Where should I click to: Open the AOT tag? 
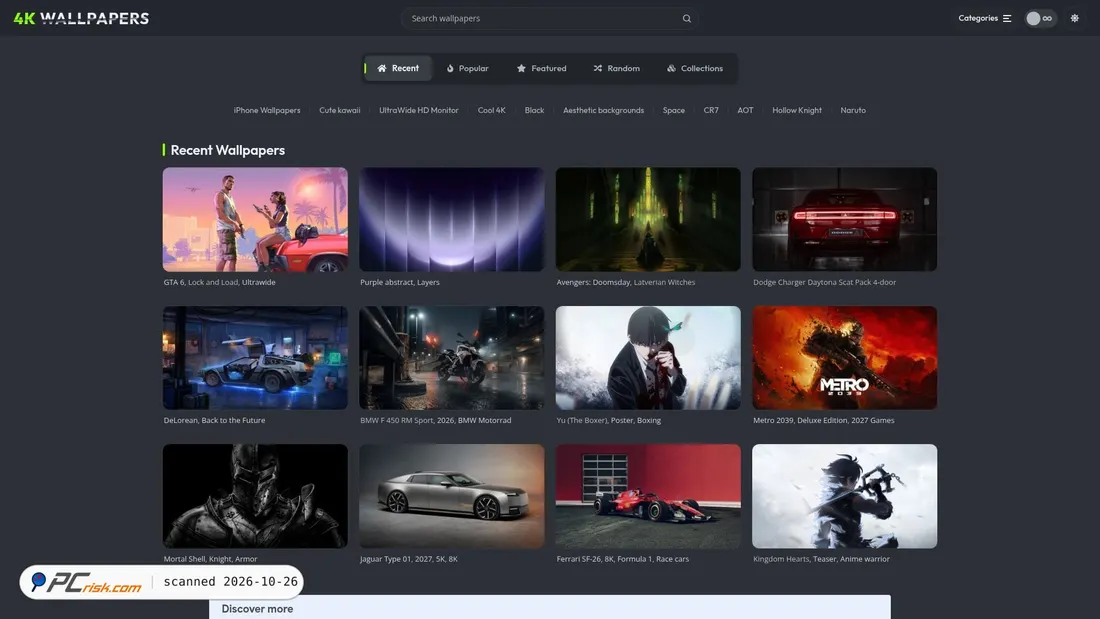(745, 110)
